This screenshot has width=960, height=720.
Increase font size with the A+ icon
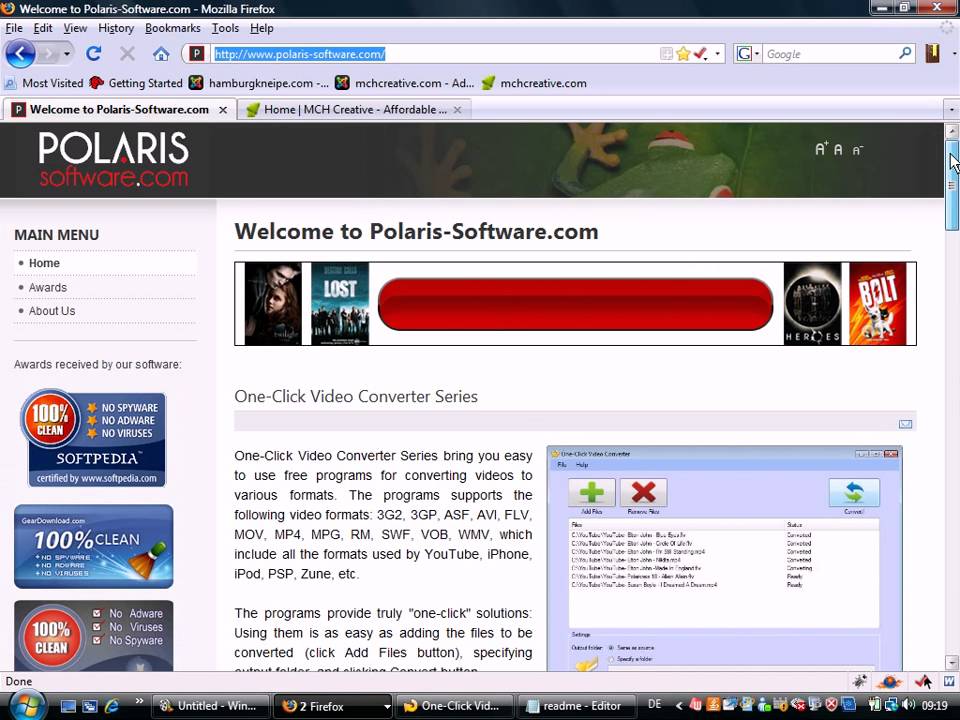[x=821, y=148]
